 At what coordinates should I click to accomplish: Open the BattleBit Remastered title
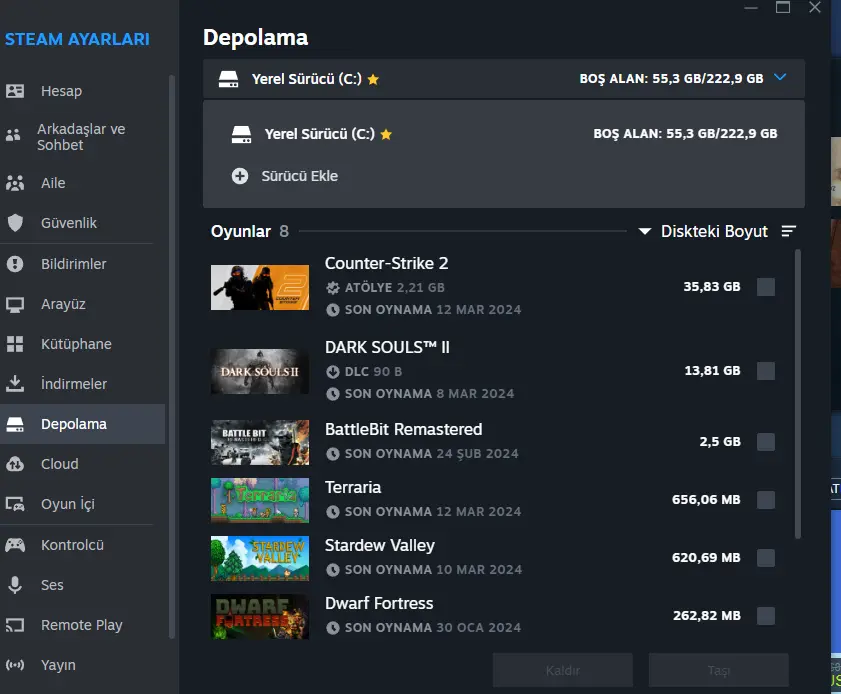point(403,429)
